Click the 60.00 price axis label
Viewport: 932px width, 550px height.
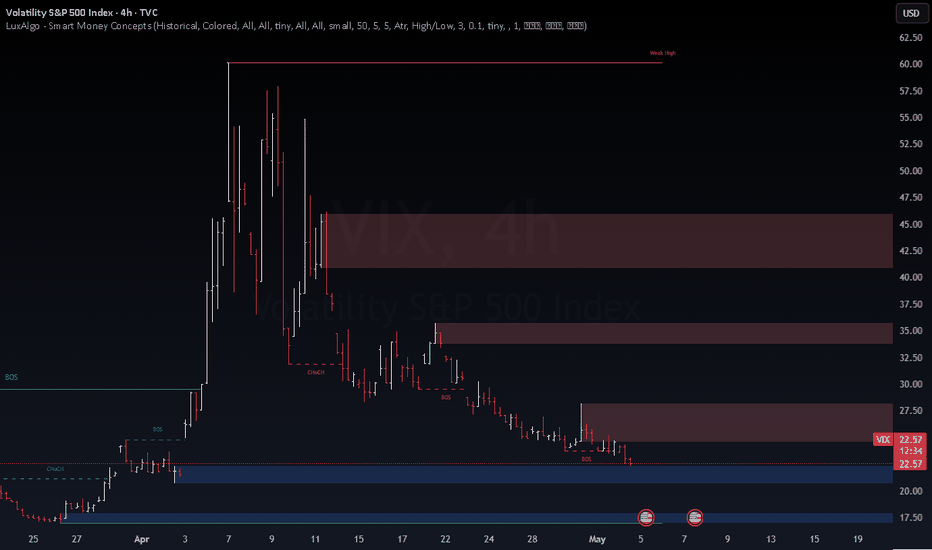911,64
